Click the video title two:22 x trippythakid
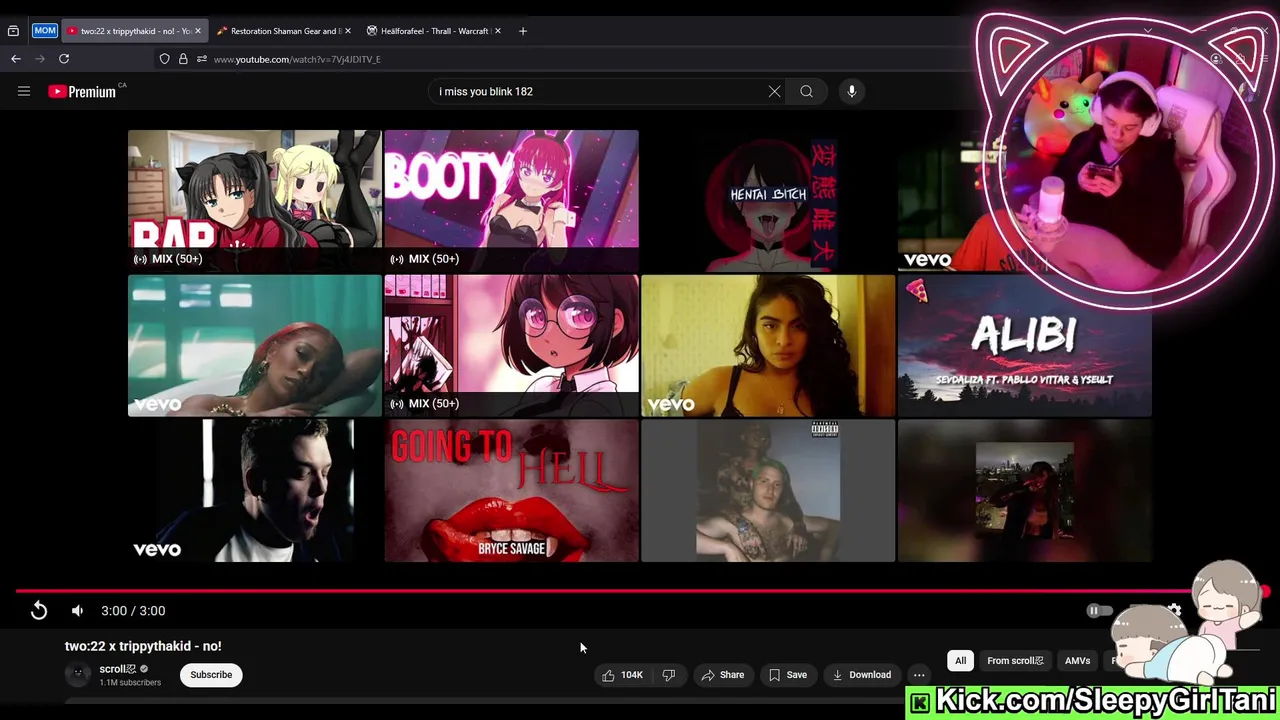 [x=143, y=646]
